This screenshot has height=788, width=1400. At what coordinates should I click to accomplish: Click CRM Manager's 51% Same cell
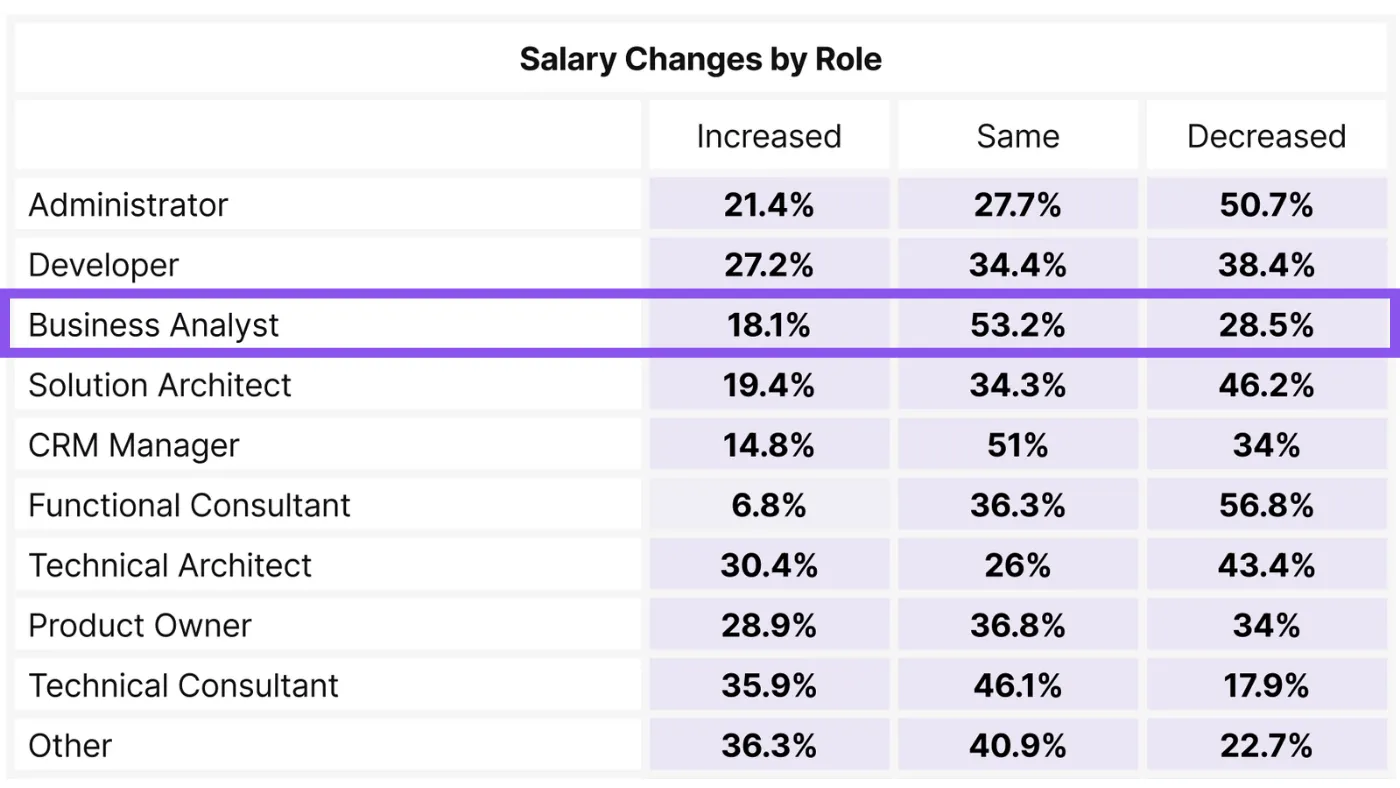(1017, 445)
